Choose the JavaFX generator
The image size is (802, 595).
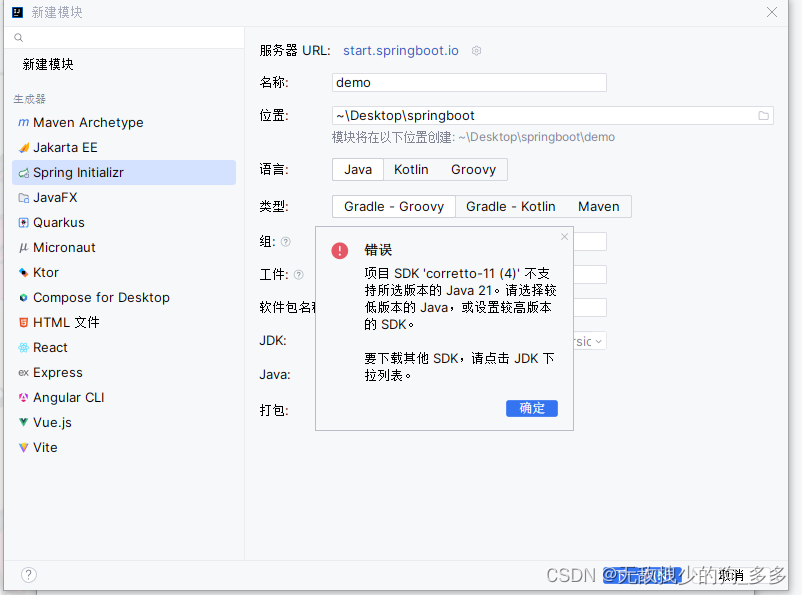[124, 197]
